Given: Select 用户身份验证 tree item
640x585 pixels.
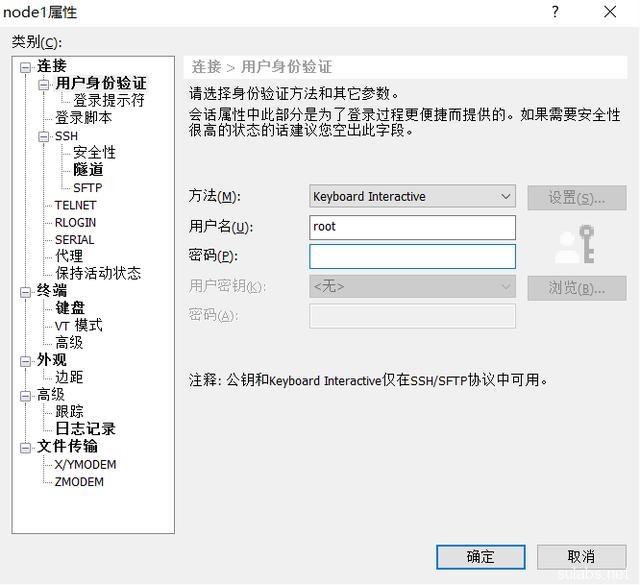Looking at the screenshot, I should point(101,83).
